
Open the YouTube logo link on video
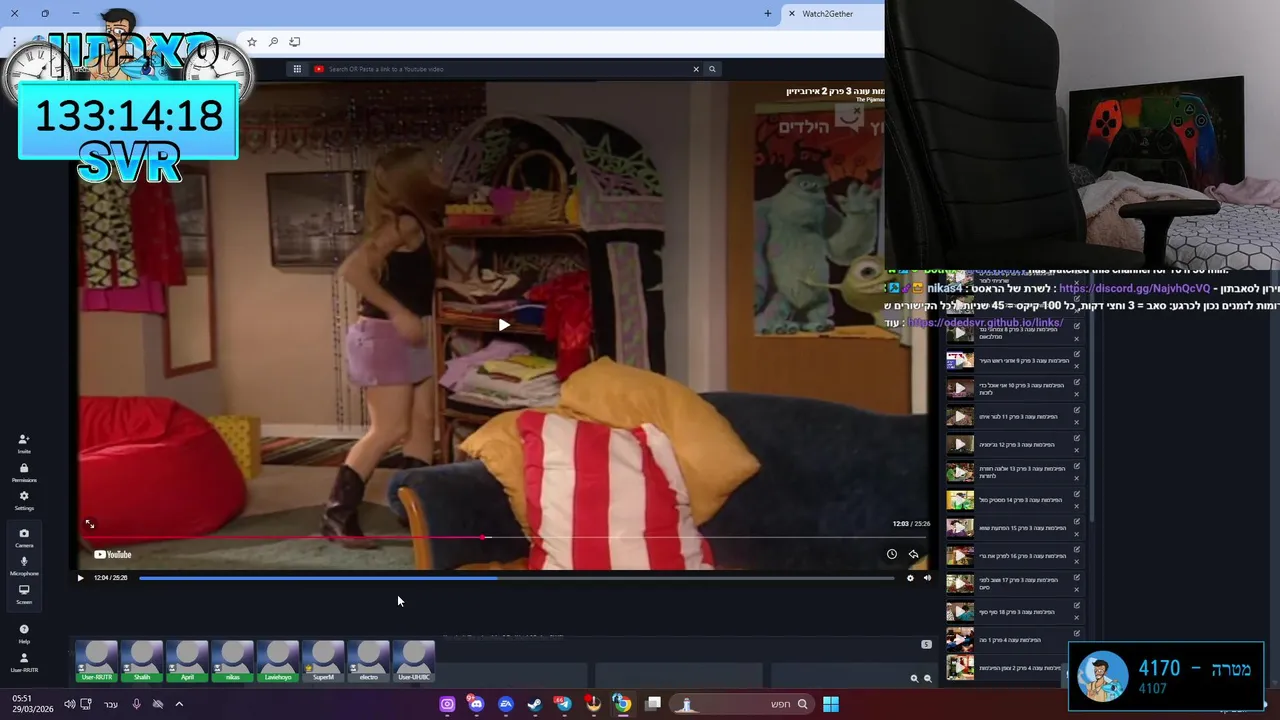click(x=113, y=554)
